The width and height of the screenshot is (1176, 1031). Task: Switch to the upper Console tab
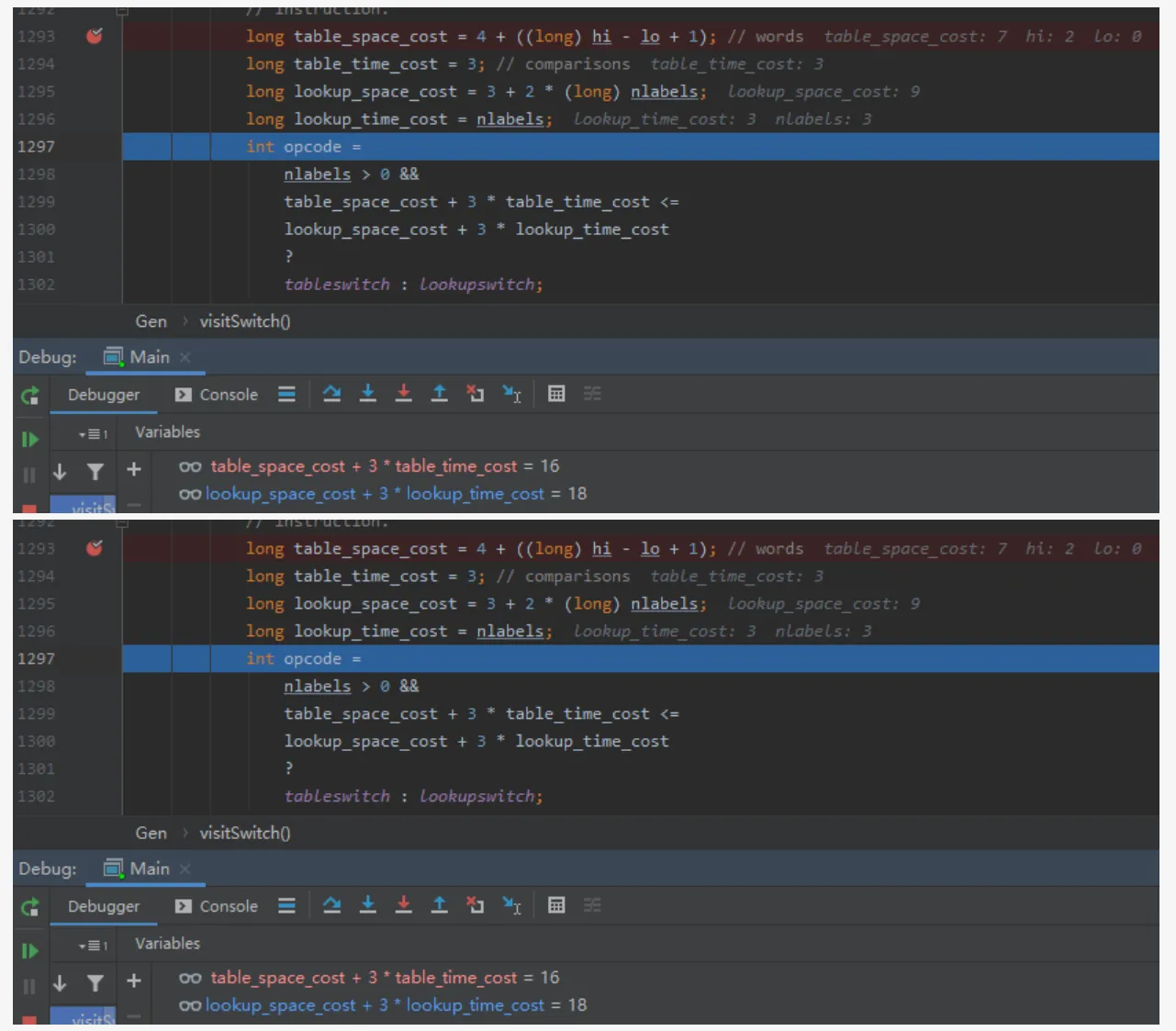coord(217,395)
